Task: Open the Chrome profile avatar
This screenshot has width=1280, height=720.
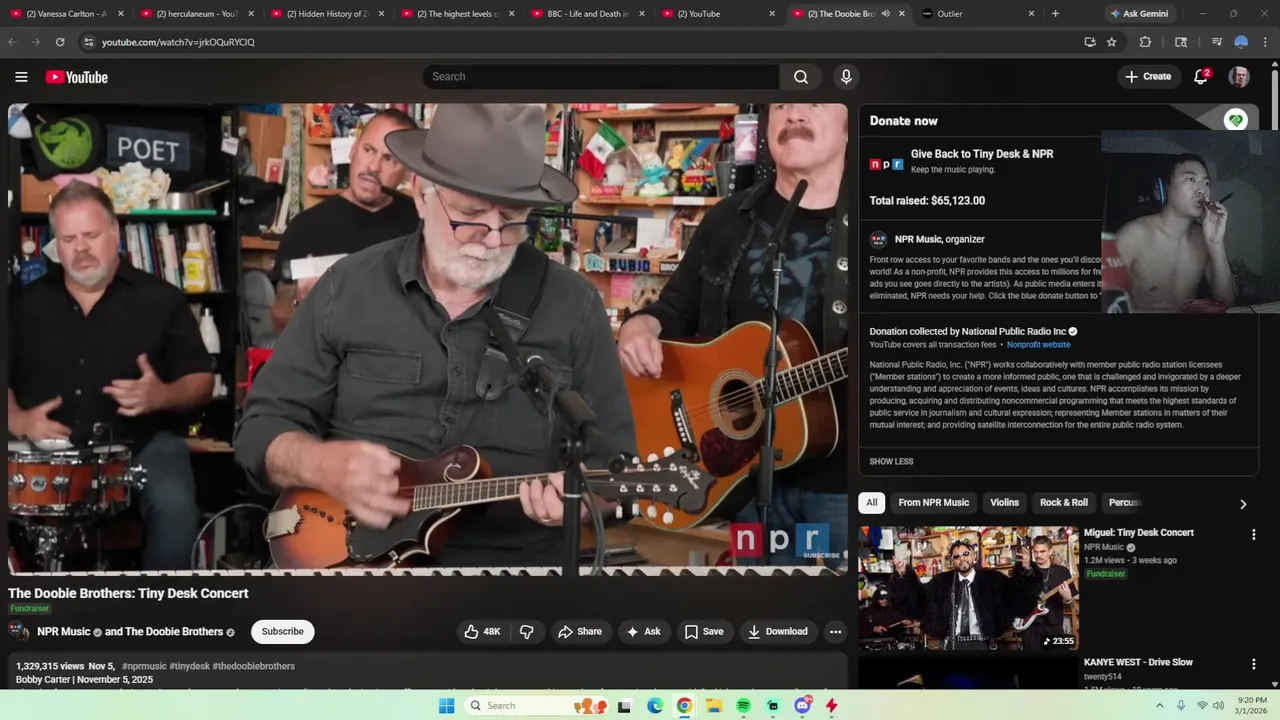Action: click(x=1241, y=42)
